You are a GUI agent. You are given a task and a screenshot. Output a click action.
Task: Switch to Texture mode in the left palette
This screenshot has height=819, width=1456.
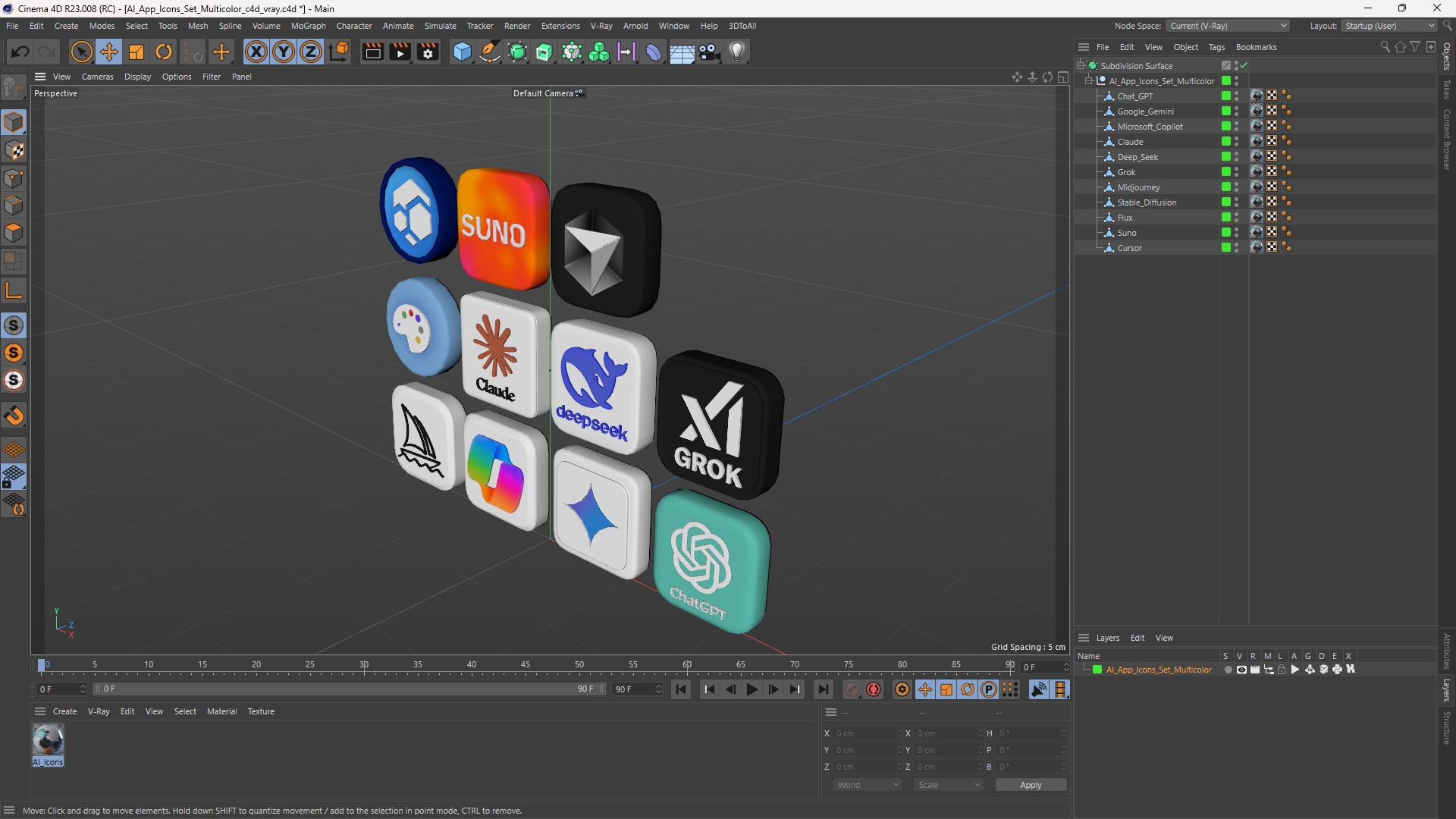tap(14, 150)
